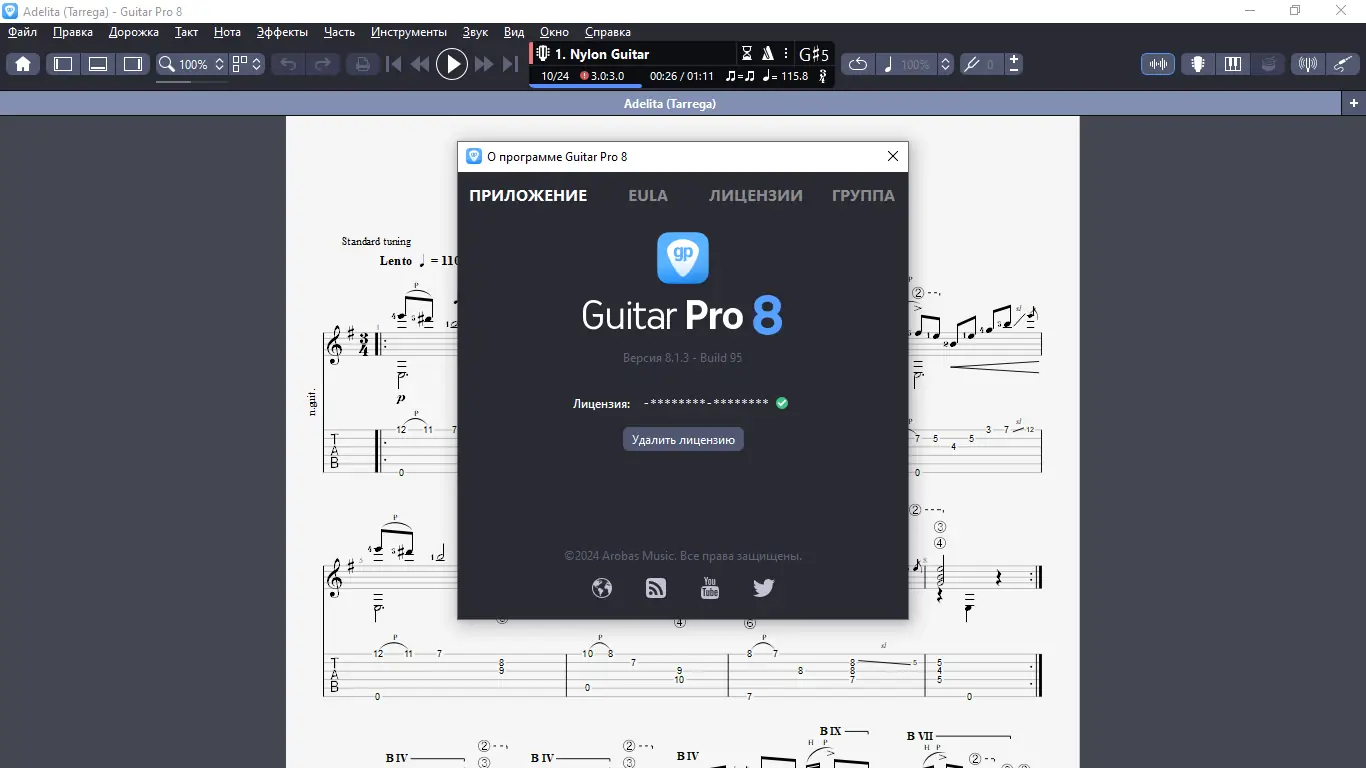This screenshot has width=1366, height=768.
Task: Click the relative speed quarter-note icon
Action: [x=888, y=64]
